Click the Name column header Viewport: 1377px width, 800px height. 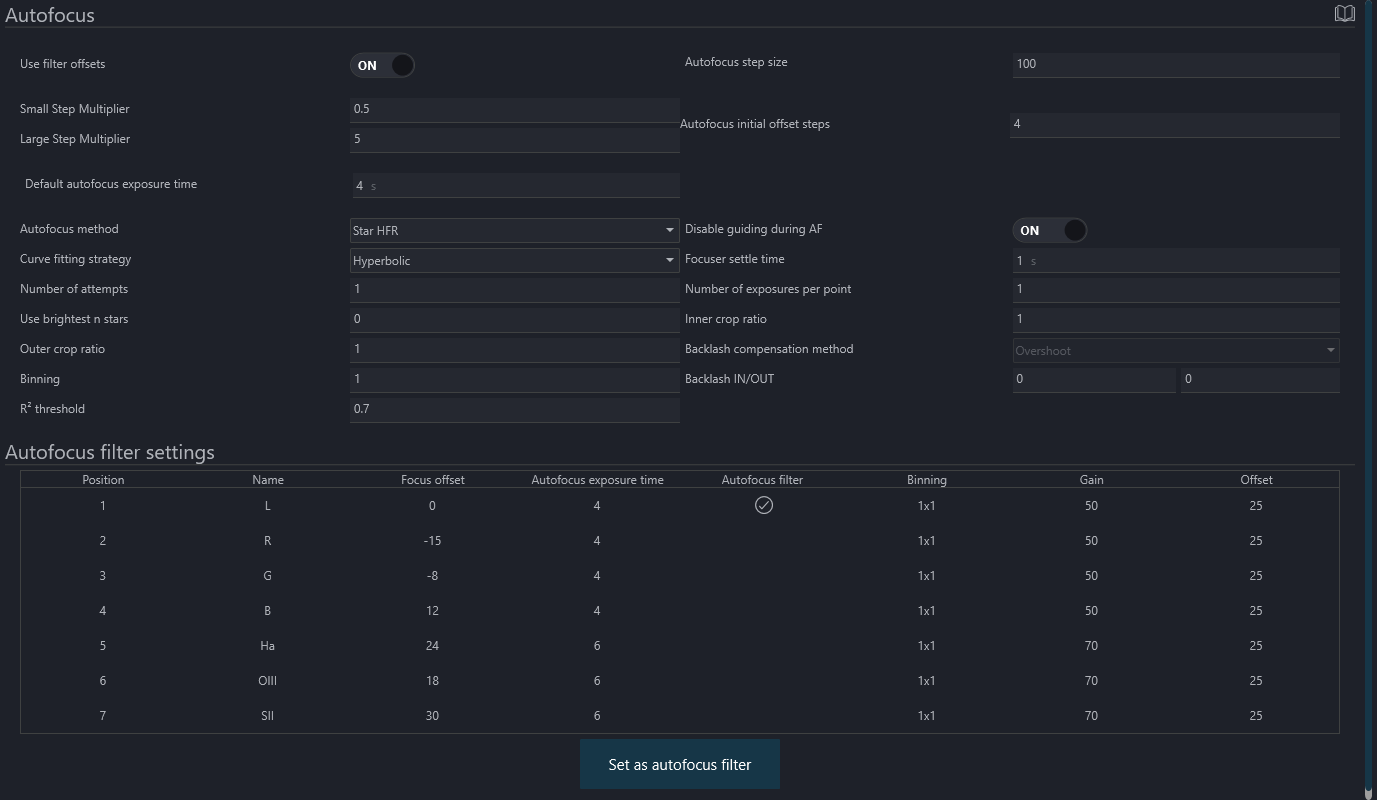tap(268, 480)
